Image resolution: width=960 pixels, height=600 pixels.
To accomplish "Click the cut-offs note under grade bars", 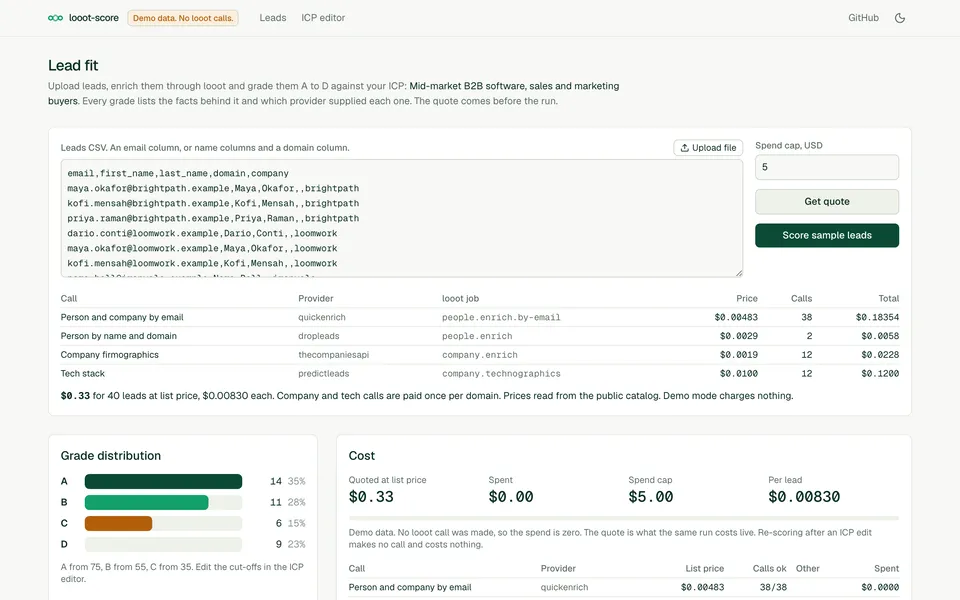I will pyautogui.click(x=182, y=572).
